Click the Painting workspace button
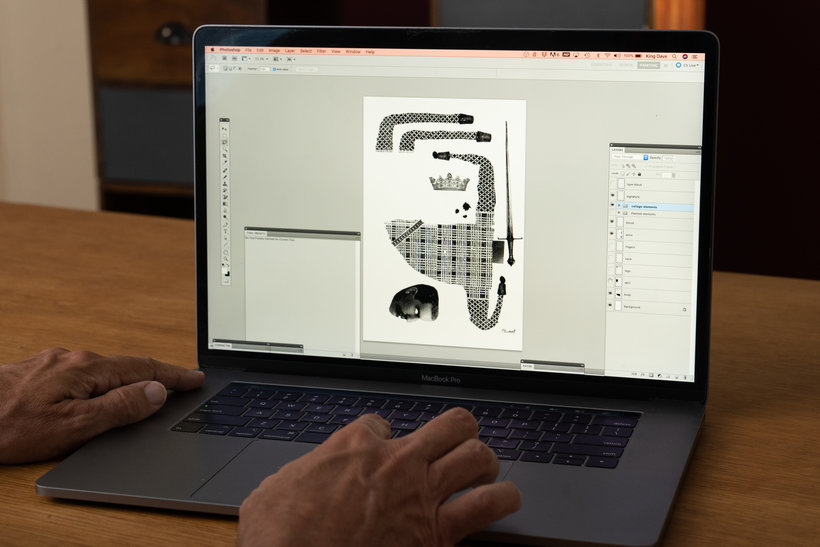This screenshot has width=820, height=547. [649, 65]
